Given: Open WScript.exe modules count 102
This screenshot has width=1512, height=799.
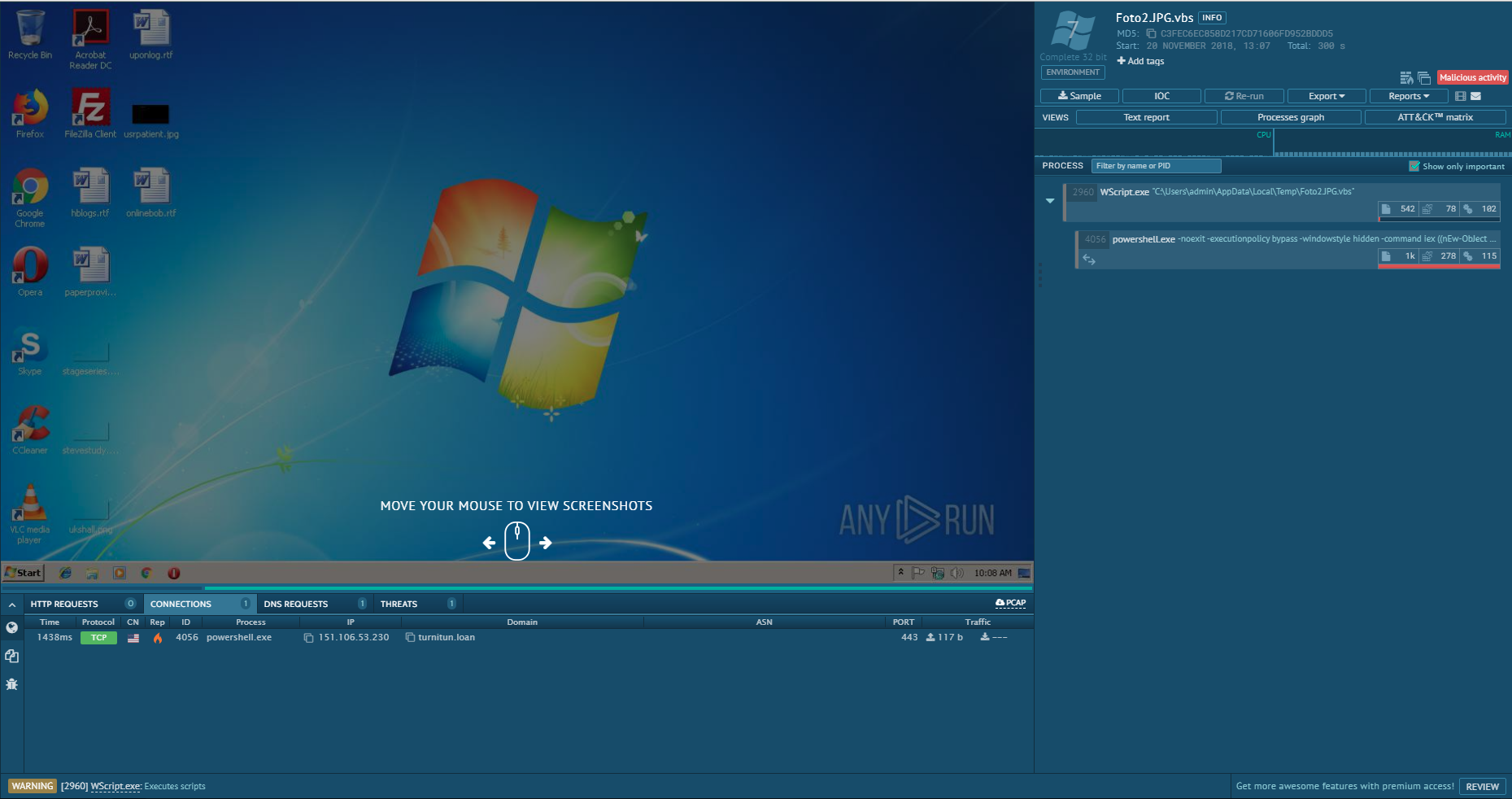Looking at the screenshot, I should (1480, 209).
